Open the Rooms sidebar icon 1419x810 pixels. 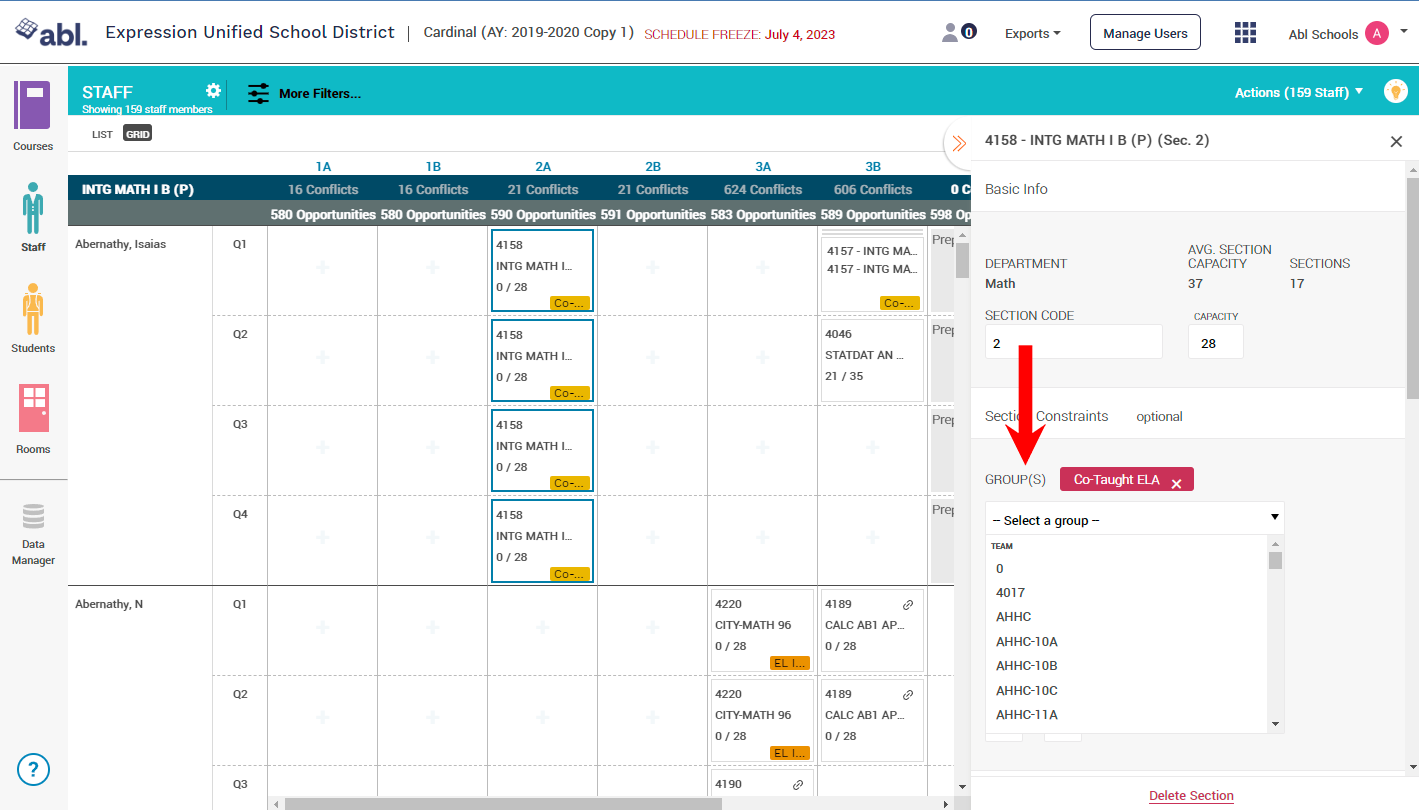33,409
